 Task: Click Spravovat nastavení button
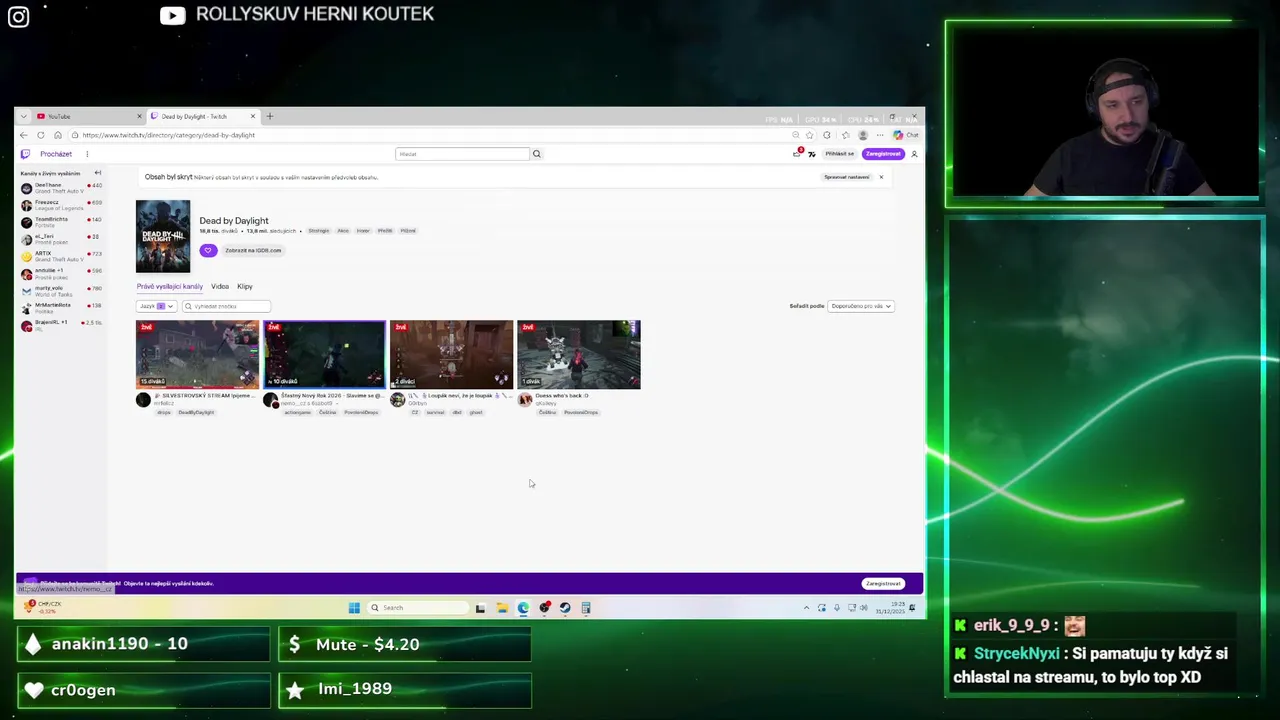(847, 177)
